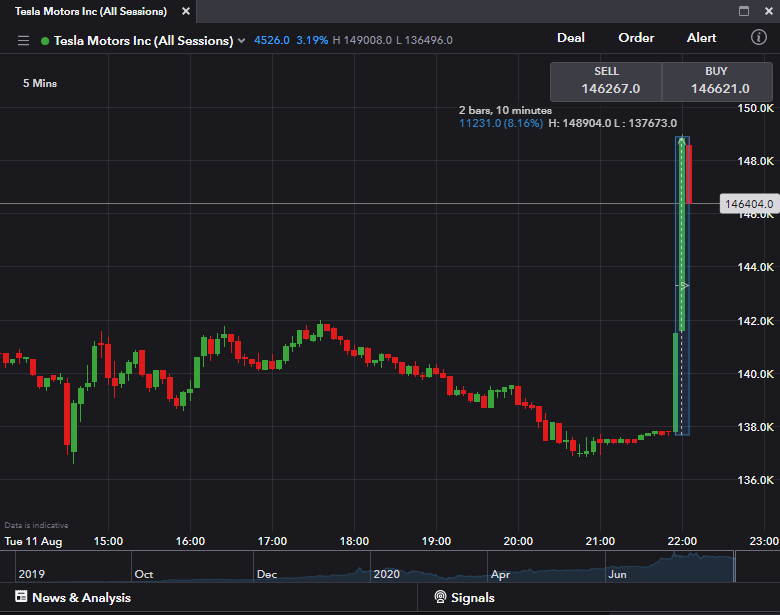The width and height of the screenshot is (780, 615).
Task: Click the 15:00 time axis label
Action: pos(108,541)
